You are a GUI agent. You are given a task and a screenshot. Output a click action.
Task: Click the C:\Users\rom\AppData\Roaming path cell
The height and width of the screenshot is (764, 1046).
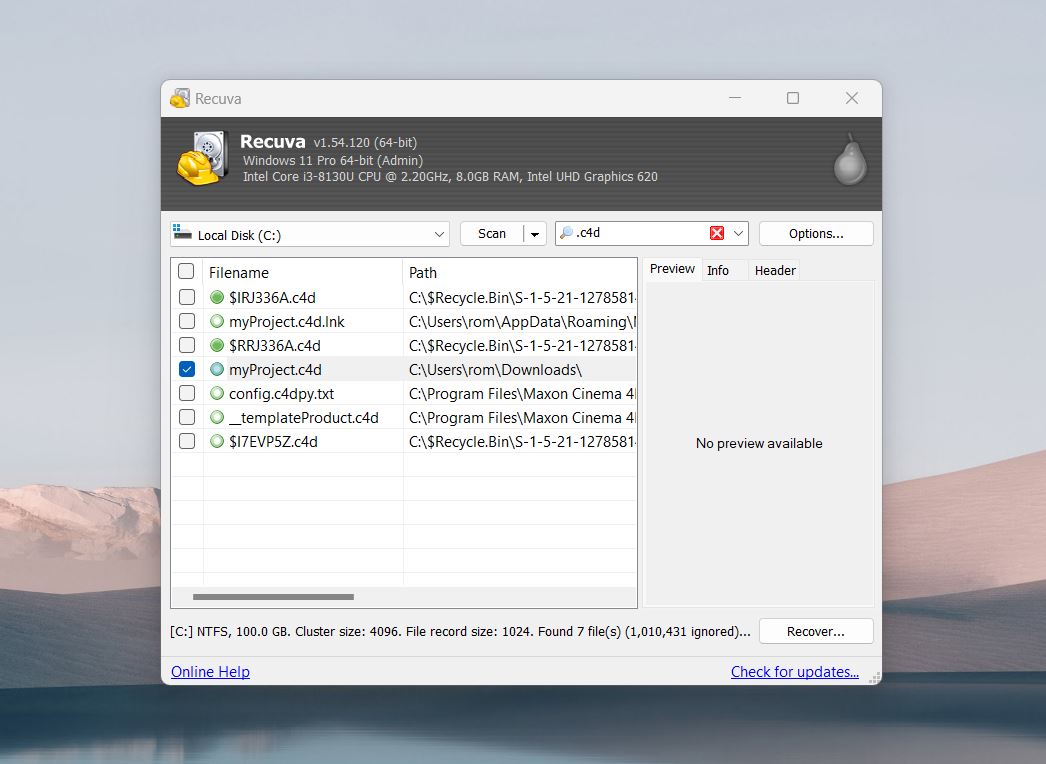coord(522,322)
